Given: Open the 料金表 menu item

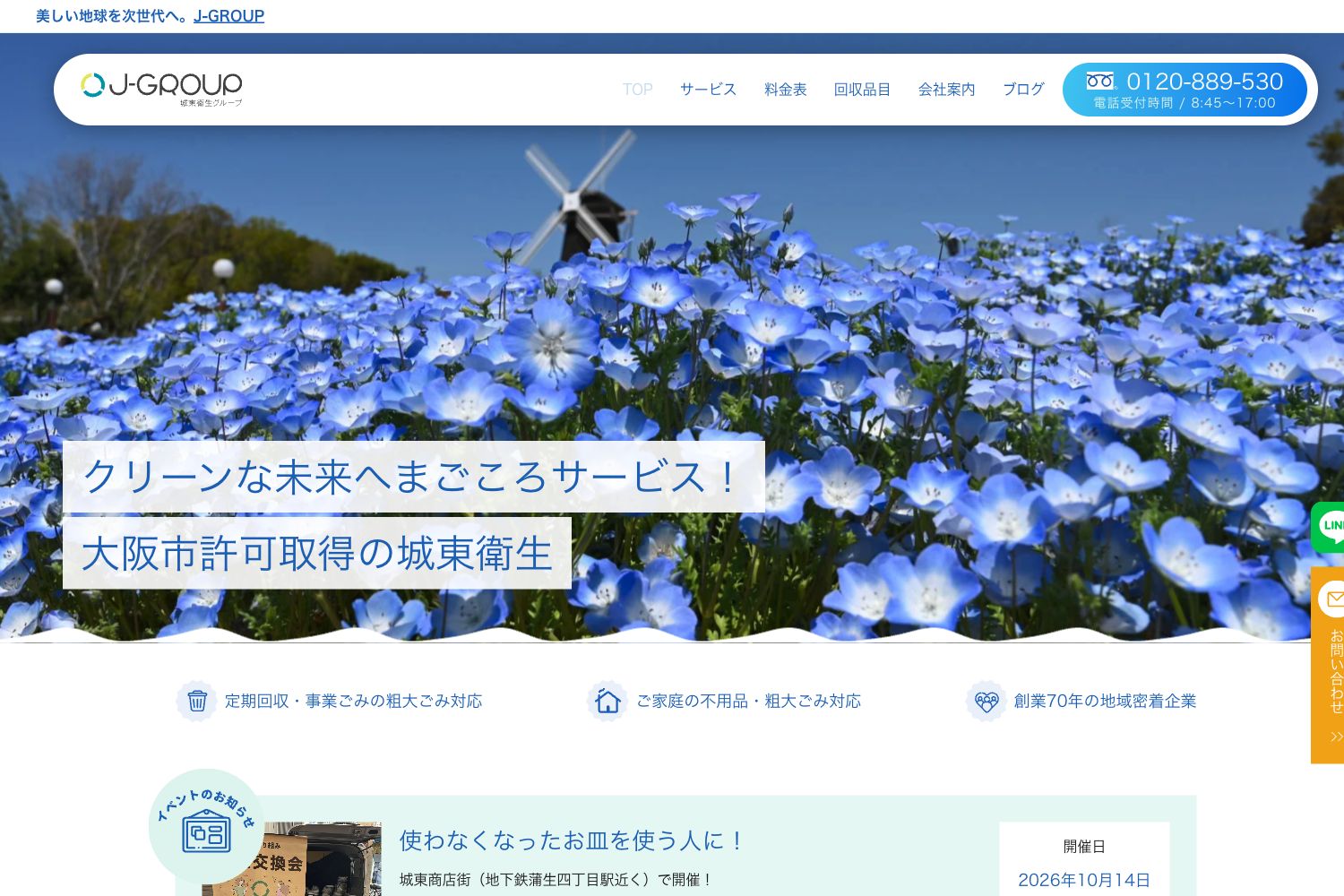Looking at the screenshot, I should click(786, 90).
